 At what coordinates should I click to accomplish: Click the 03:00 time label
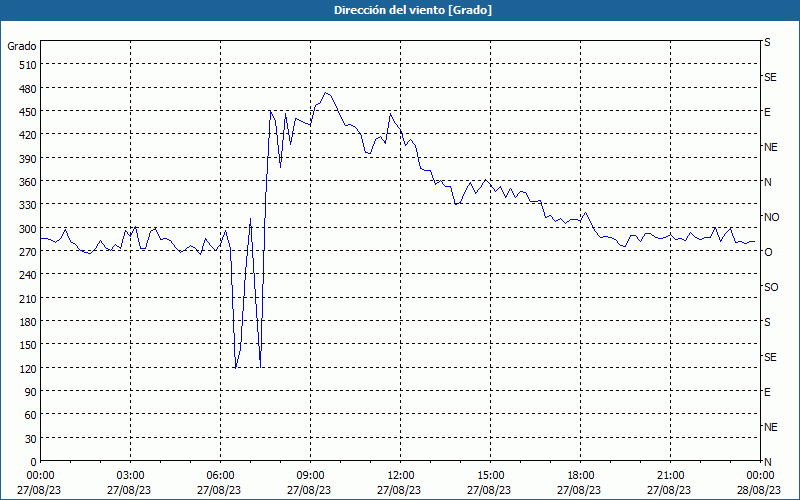point(130,476)
